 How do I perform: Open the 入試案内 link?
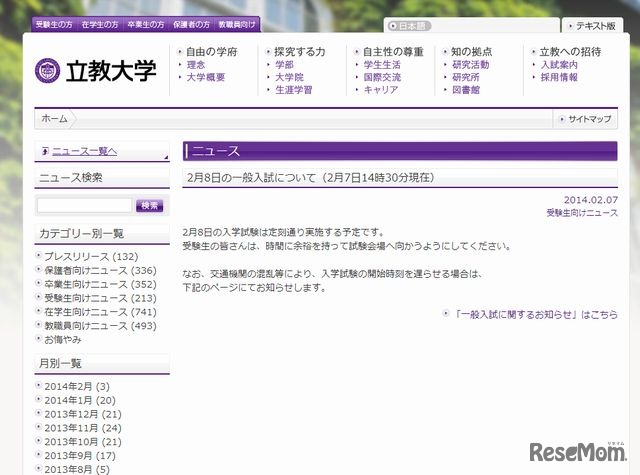(x=559, y=64)
